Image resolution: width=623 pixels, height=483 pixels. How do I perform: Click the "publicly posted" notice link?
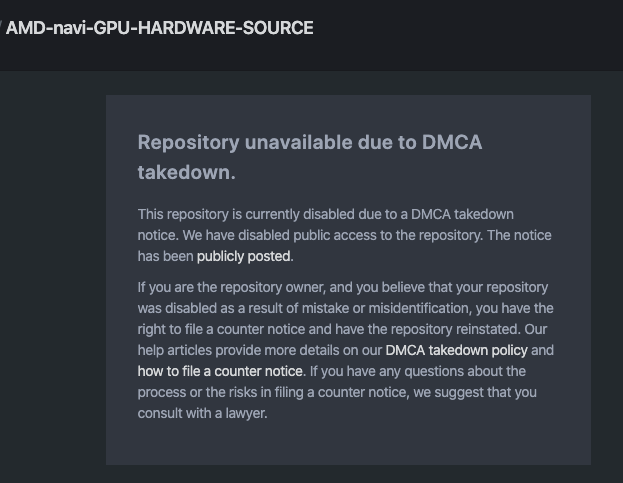(x=244, y=256)
